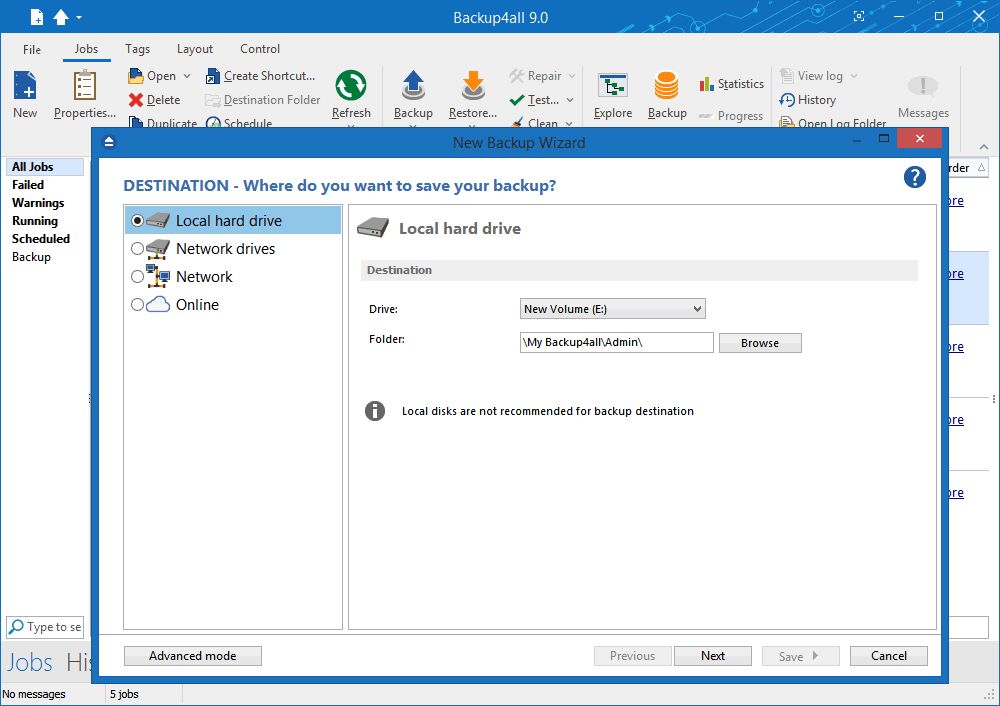Expand the Test dropdown arrow
The width and height of the screenshot is (1000, 706).
click(x=570, y=100)
